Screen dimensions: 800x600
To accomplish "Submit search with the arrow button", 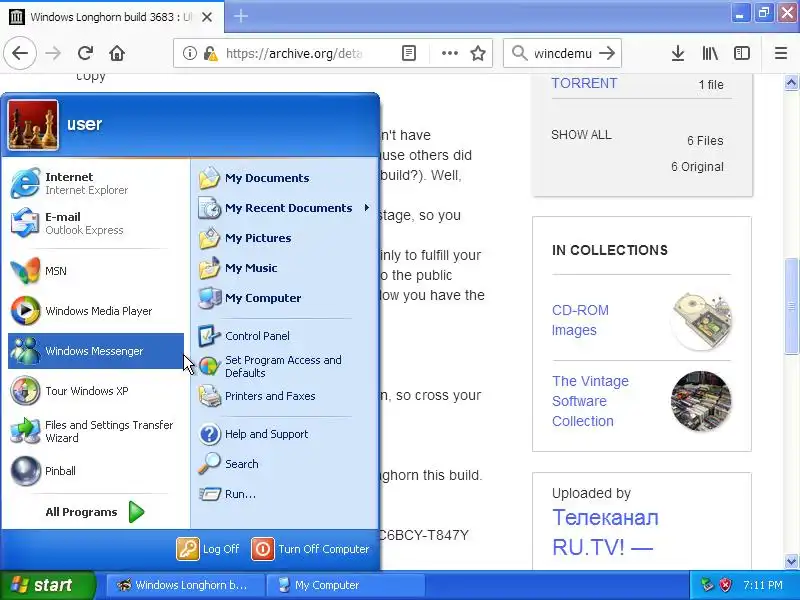I will pos(607,53).
